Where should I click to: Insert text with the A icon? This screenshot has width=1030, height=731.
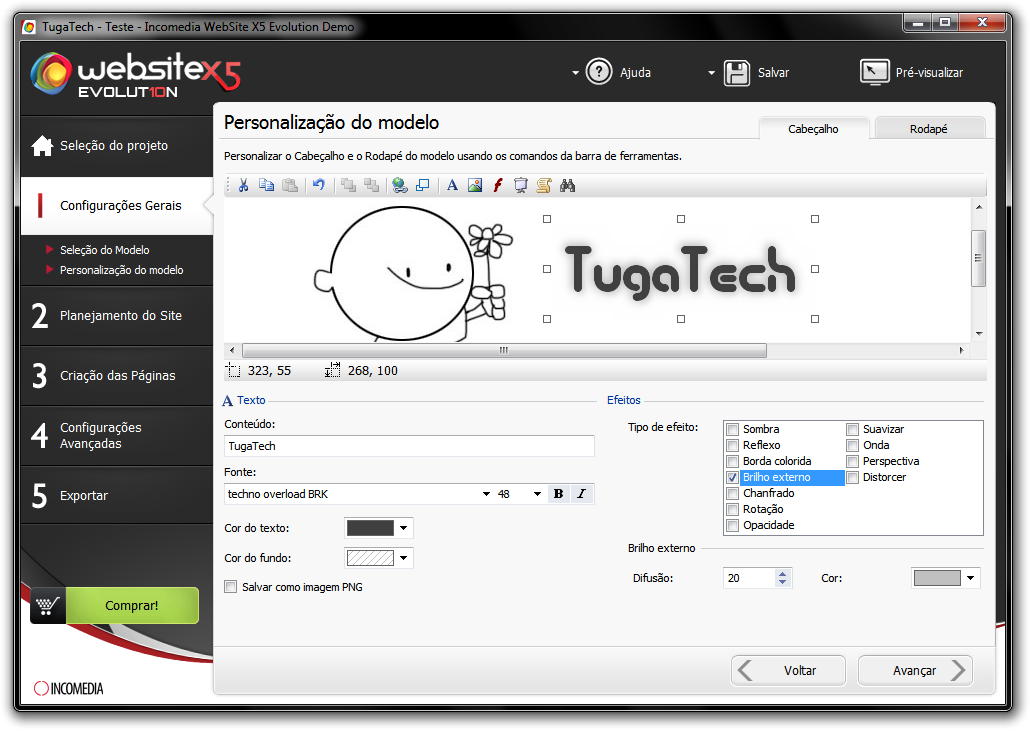point(452,185)
